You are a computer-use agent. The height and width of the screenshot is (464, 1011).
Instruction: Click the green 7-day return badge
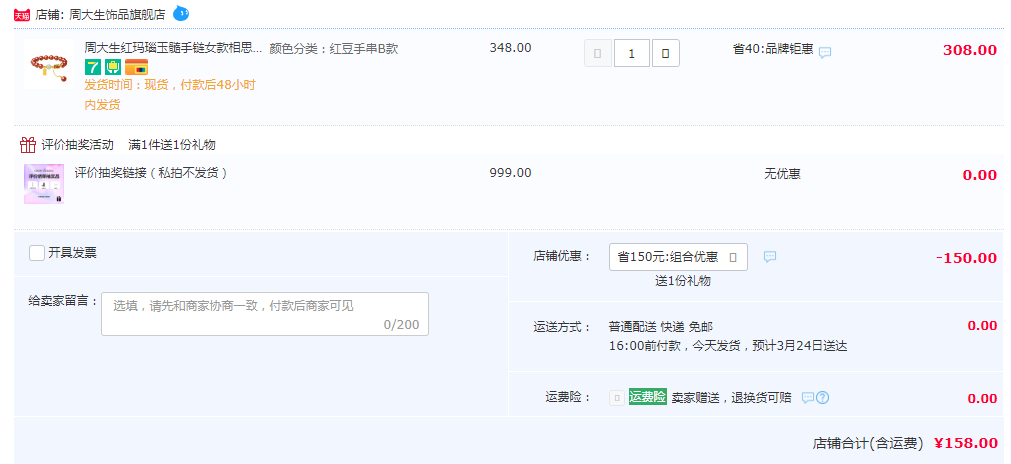click(93, 67)
